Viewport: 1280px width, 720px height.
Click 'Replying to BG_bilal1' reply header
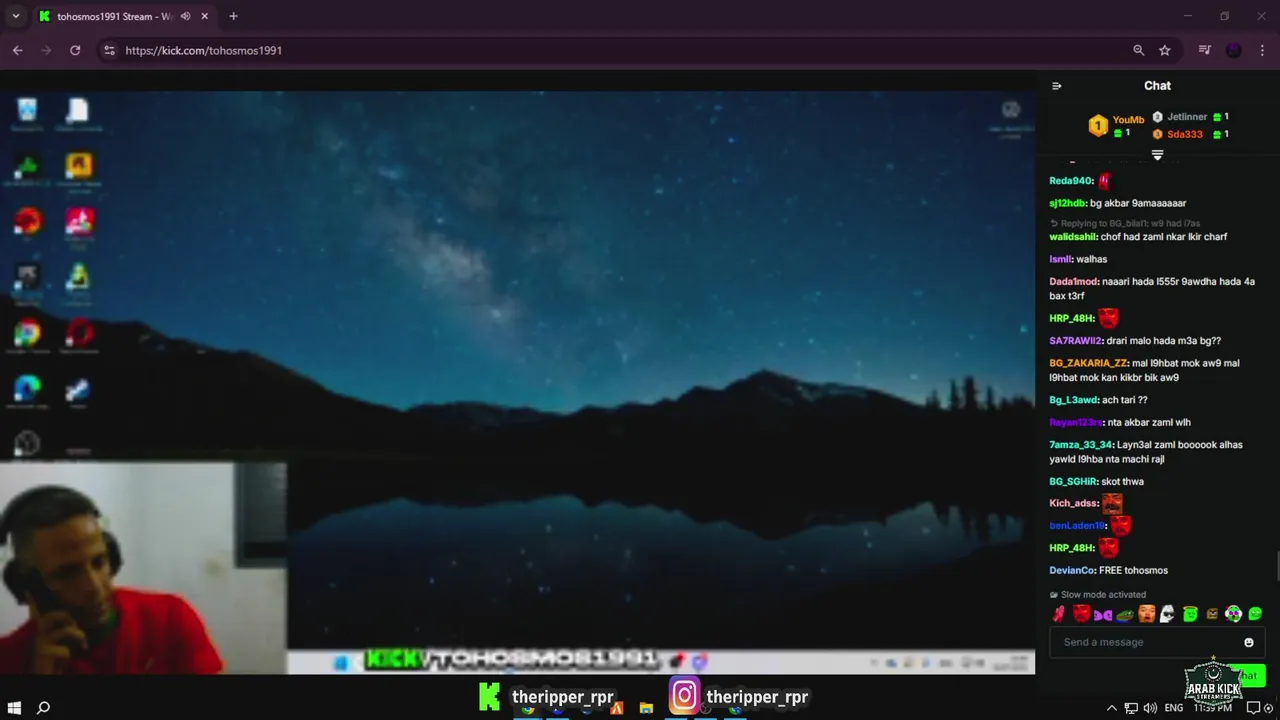tap(1125, 223)
